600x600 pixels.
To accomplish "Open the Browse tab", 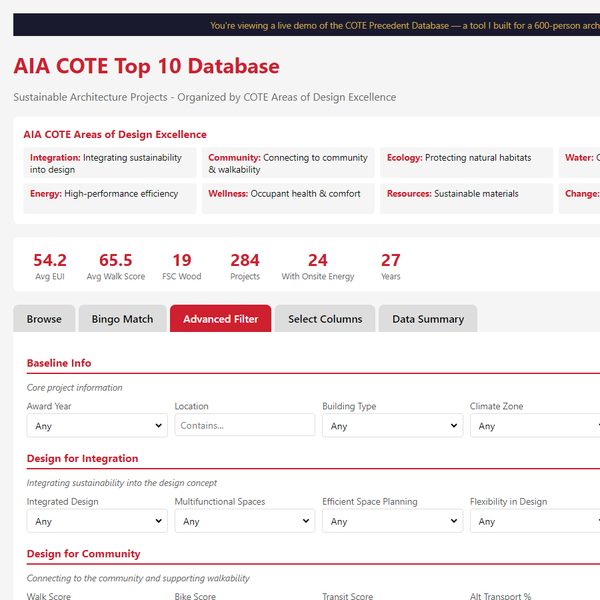I will click(44, 319).
